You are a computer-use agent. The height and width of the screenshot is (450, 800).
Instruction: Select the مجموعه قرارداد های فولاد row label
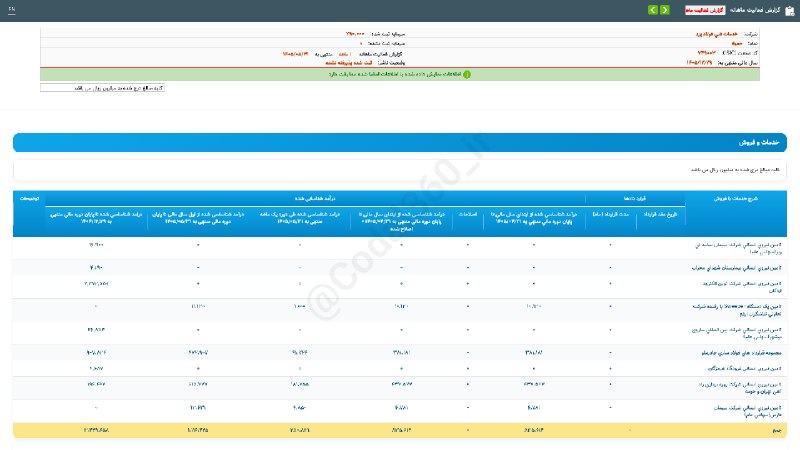click(x=741, y=353)
